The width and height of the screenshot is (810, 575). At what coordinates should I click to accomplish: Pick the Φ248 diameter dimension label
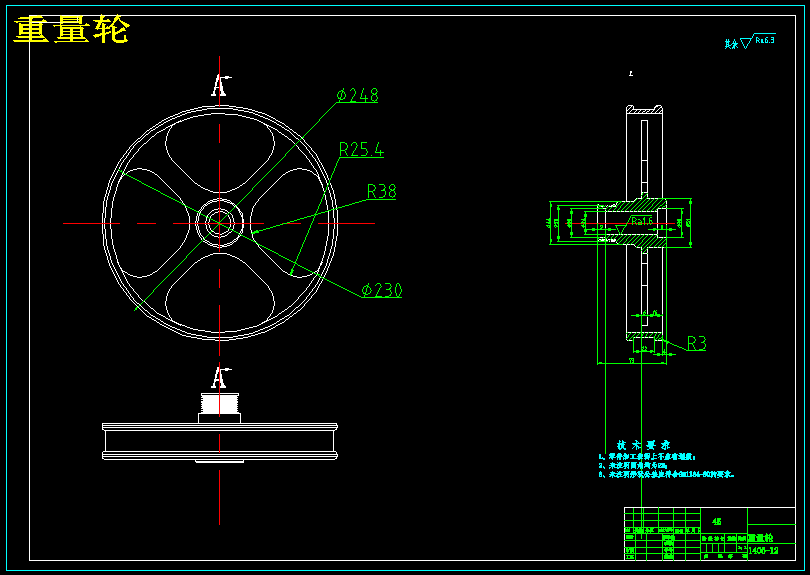click(357, 96)
